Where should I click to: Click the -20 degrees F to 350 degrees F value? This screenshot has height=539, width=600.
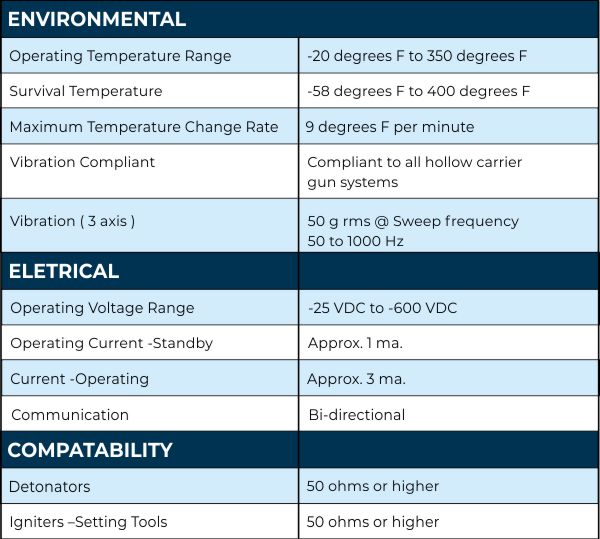click(417, 56)
